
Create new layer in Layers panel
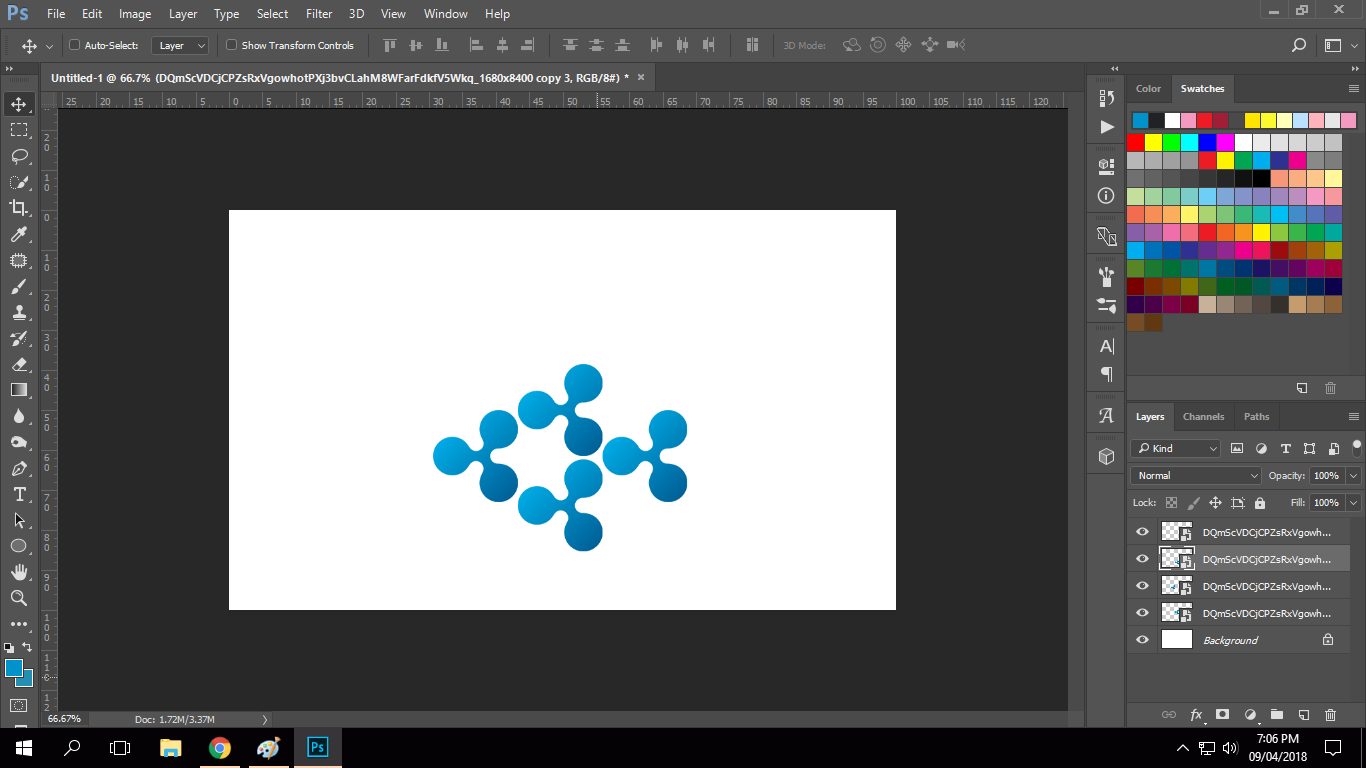(1303, 715)
